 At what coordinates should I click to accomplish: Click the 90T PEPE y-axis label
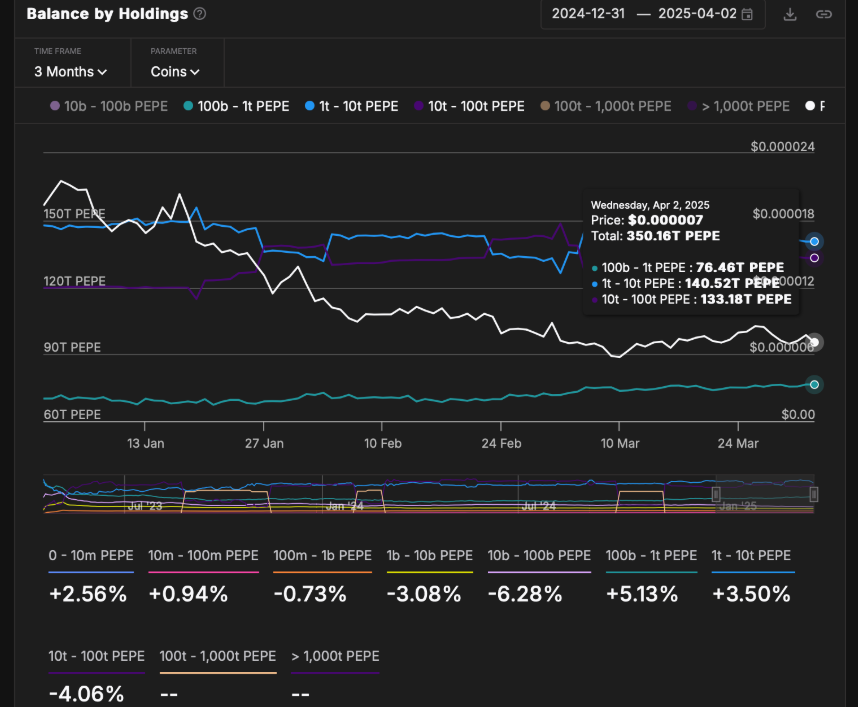point(72,347)
